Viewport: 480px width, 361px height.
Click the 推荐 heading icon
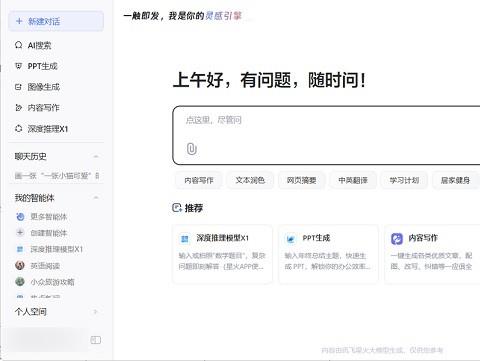[177, 208]
